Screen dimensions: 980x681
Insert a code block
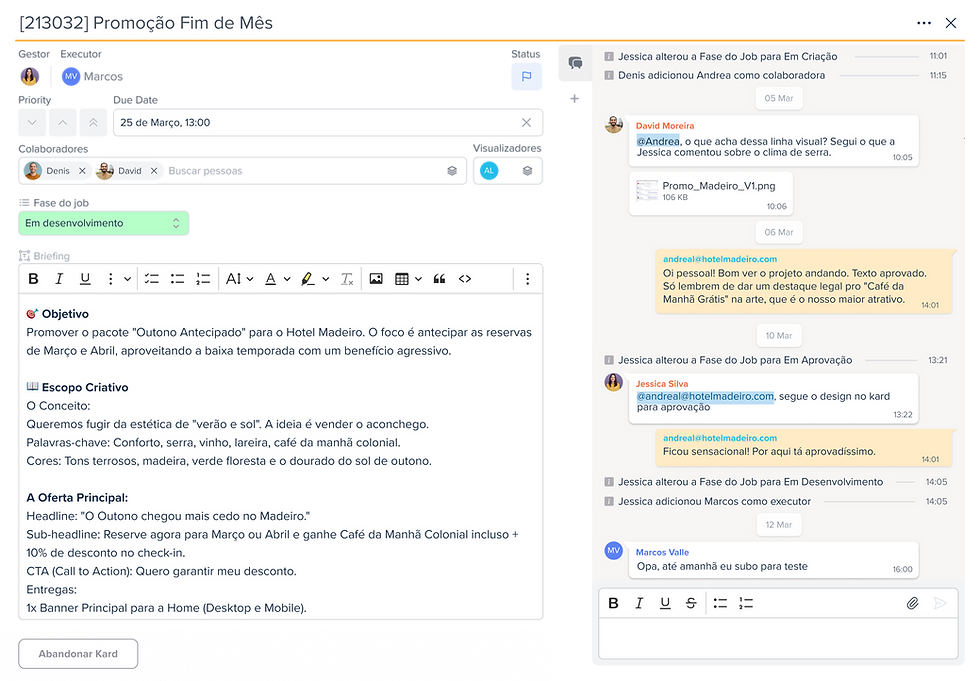point(465,279)
